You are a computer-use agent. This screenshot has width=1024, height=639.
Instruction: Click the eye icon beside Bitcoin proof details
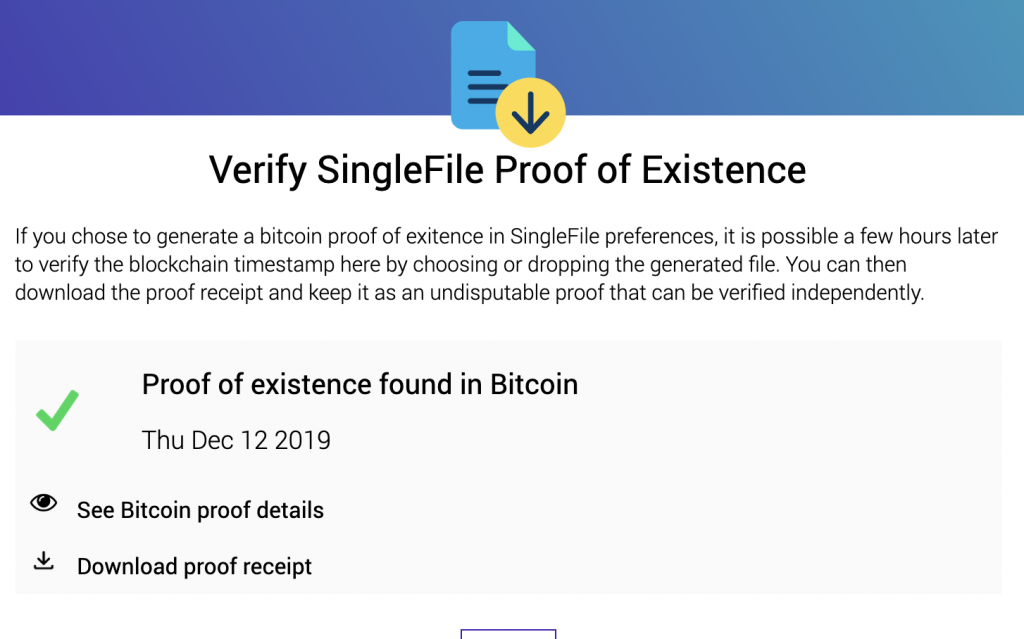tap(44, 503)
